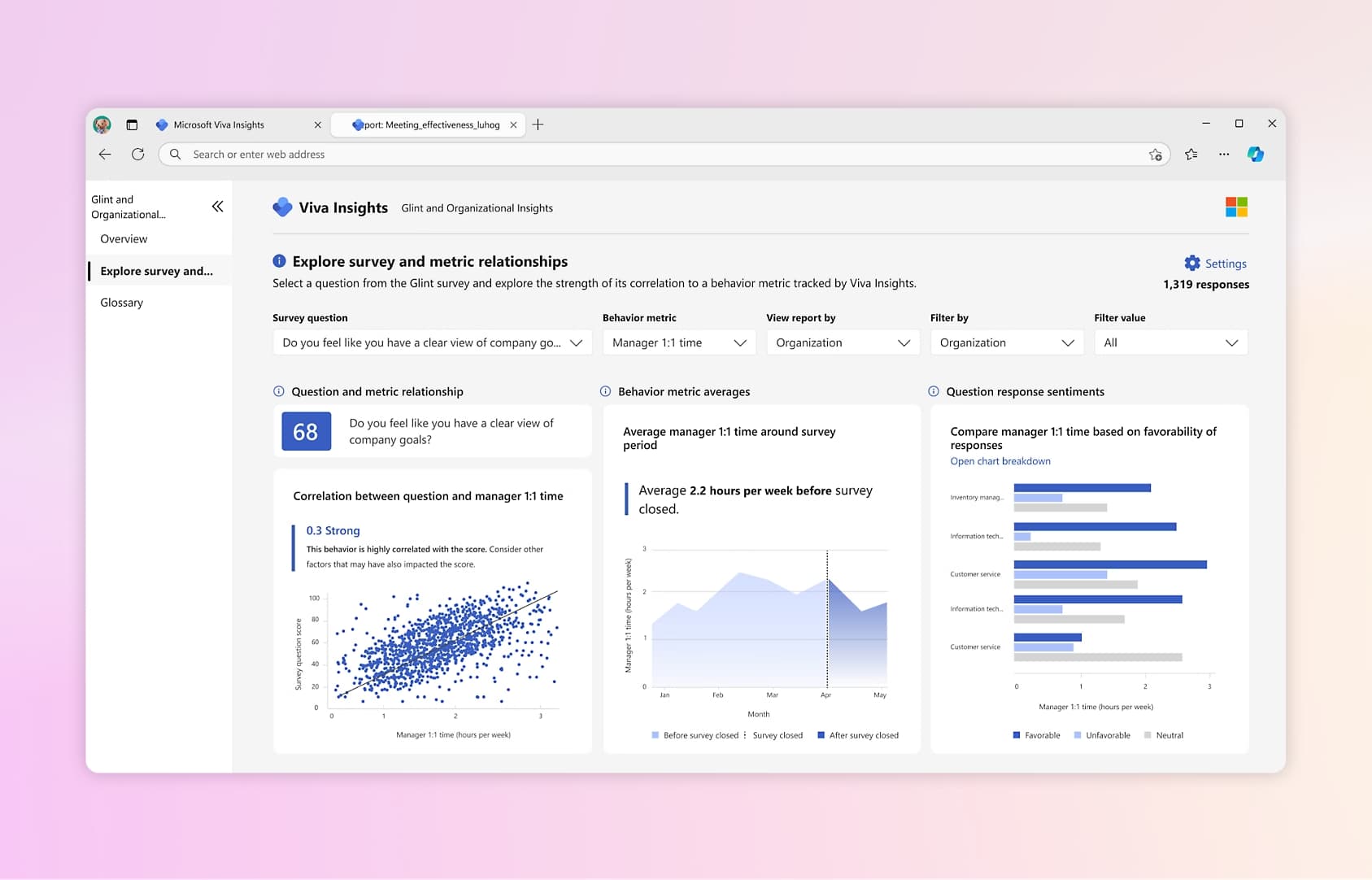The image size is (1372, 880).
Task: Click the browser back arrow
Action: pyautogui.click(x=105, y=154)
